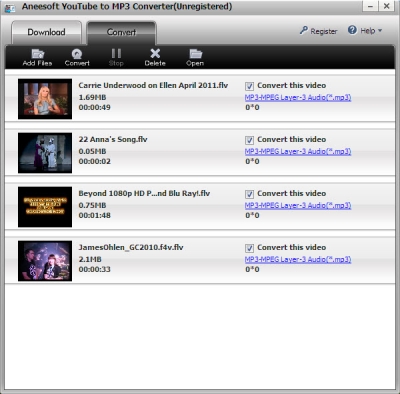
Task: Click the MP3 format link for Beyond 1080p HD
Action: [x=298, y=205]
